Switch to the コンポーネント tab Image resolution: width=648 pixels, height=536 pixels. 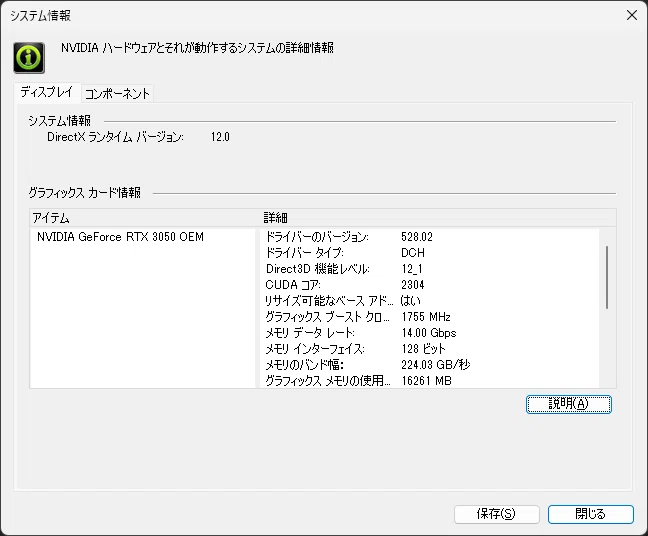point(117,93)
